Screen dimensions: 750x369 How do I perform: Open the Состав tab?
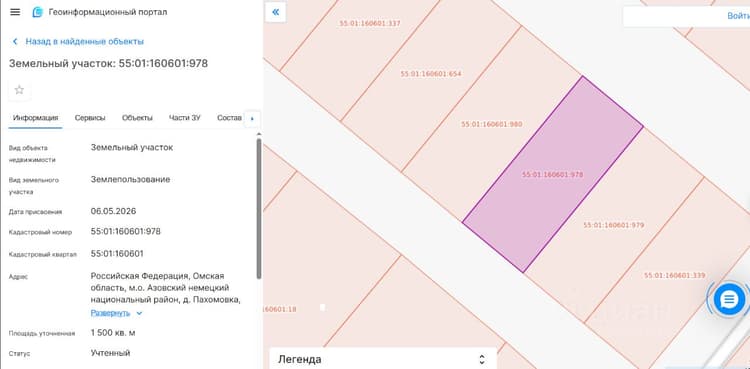229,118
